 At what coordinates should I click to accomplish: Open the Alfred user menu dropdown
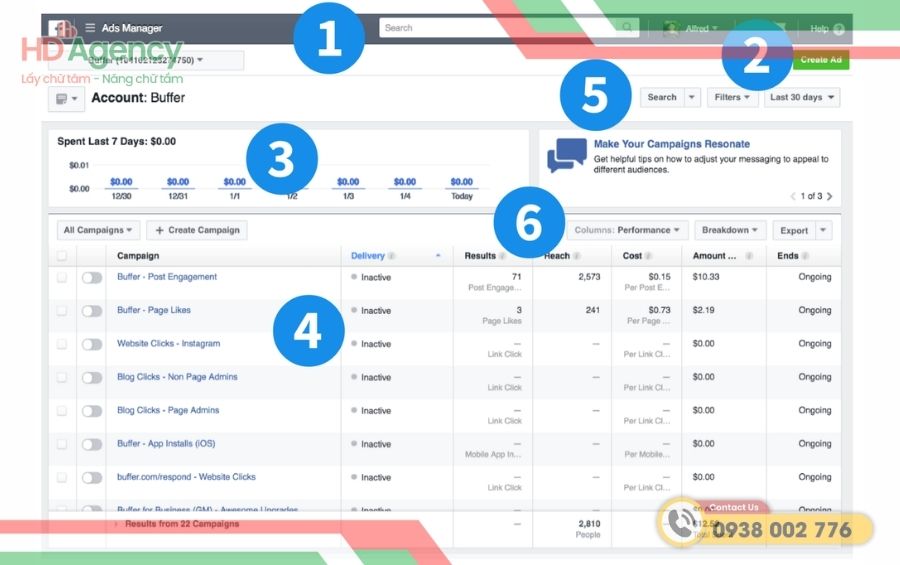click(692, 28)
